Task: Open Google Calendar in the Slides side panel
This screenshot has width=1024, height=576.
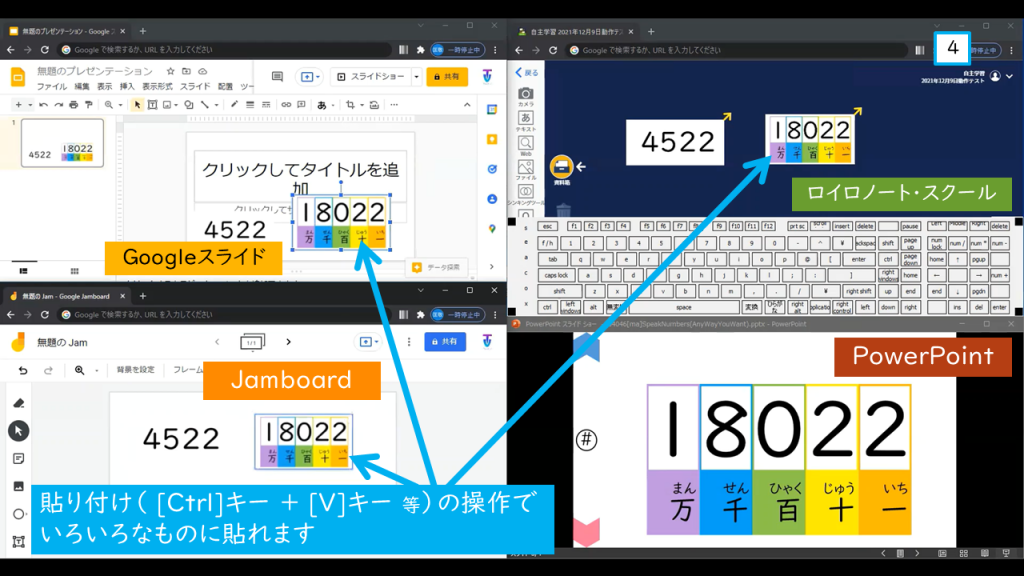Action: click(492, 110)
